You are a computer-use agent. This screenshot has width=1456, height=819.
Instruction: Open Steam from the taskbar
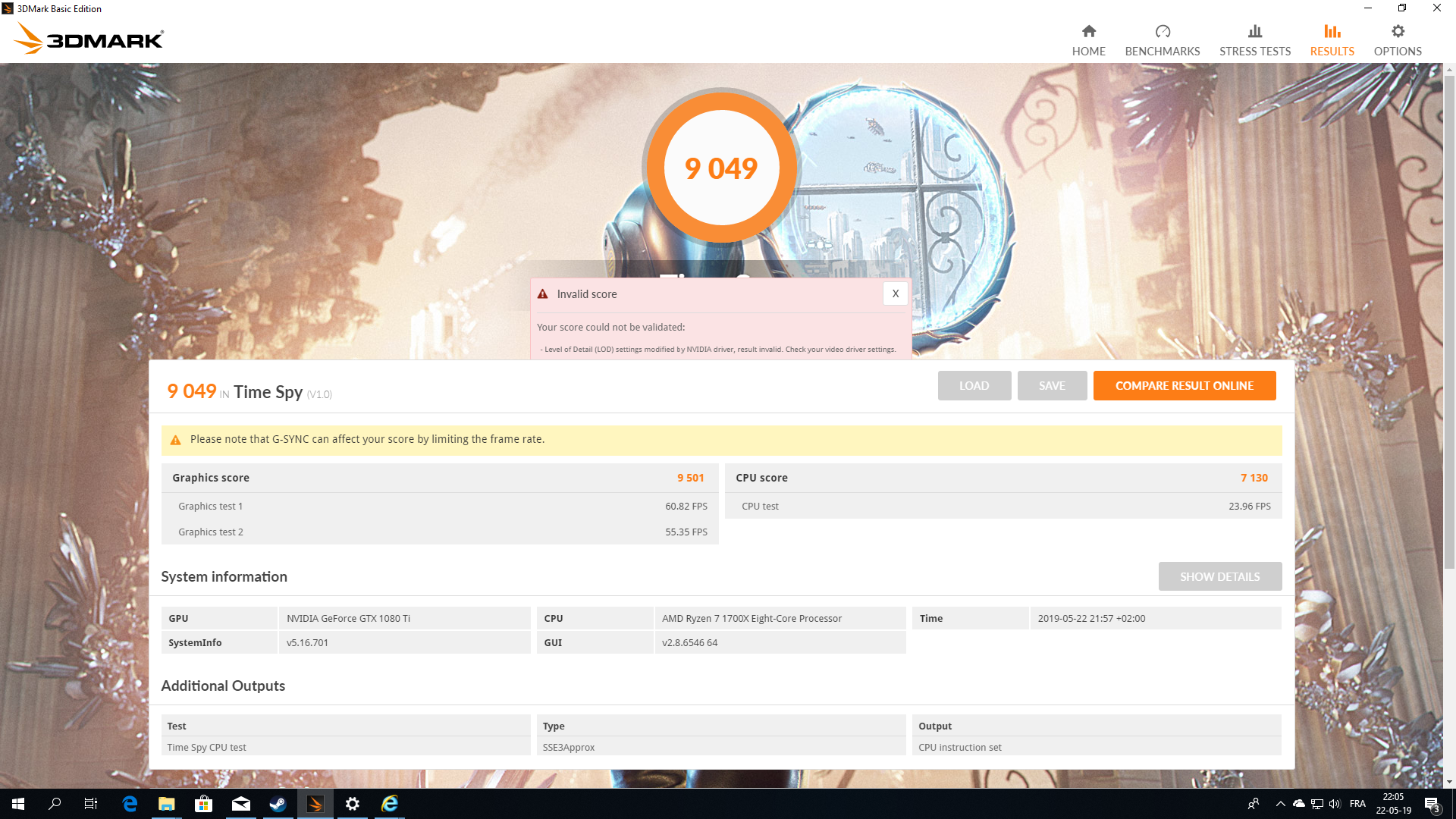[x=278, y=804]
